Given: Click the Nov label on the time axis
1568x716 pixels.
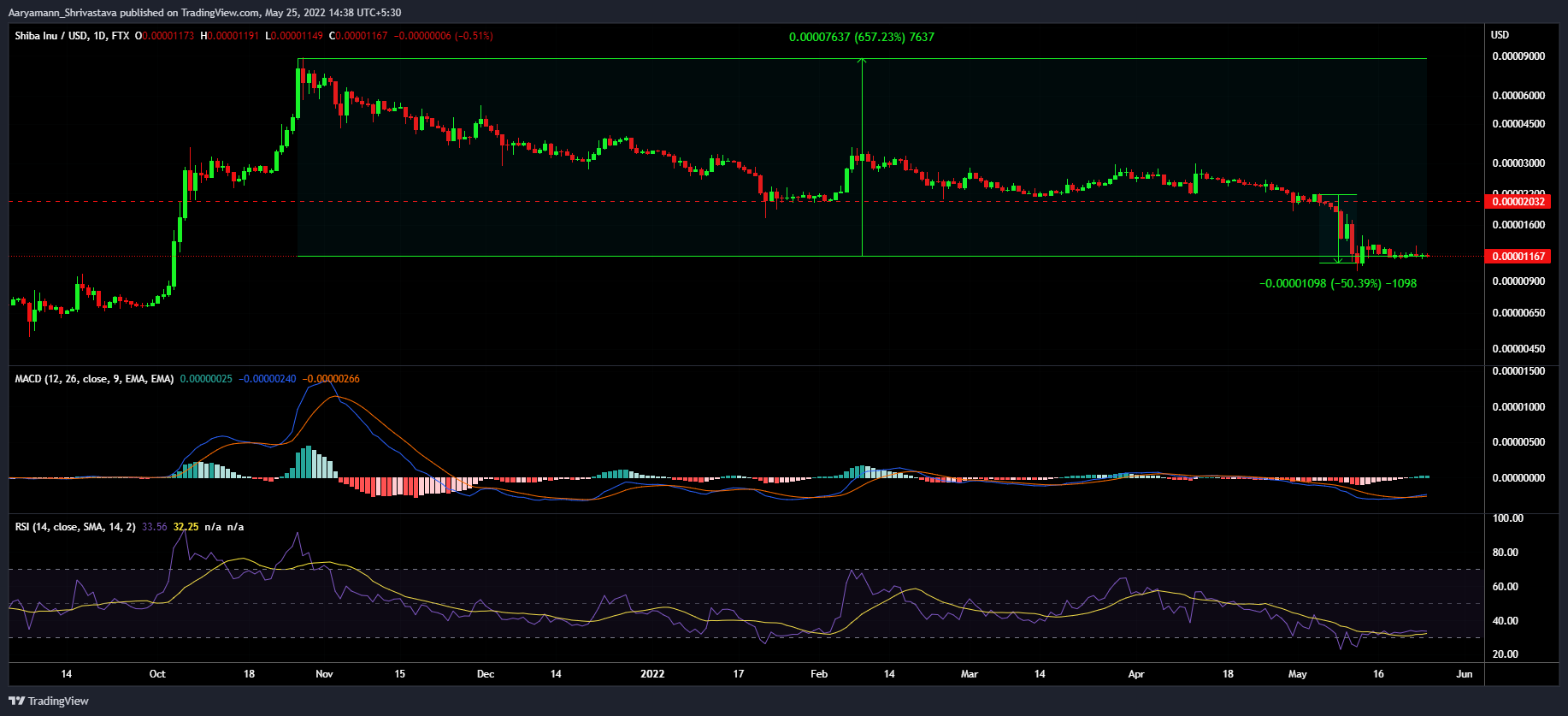Looking at the screenshot, I should click(x=324, y=674).
